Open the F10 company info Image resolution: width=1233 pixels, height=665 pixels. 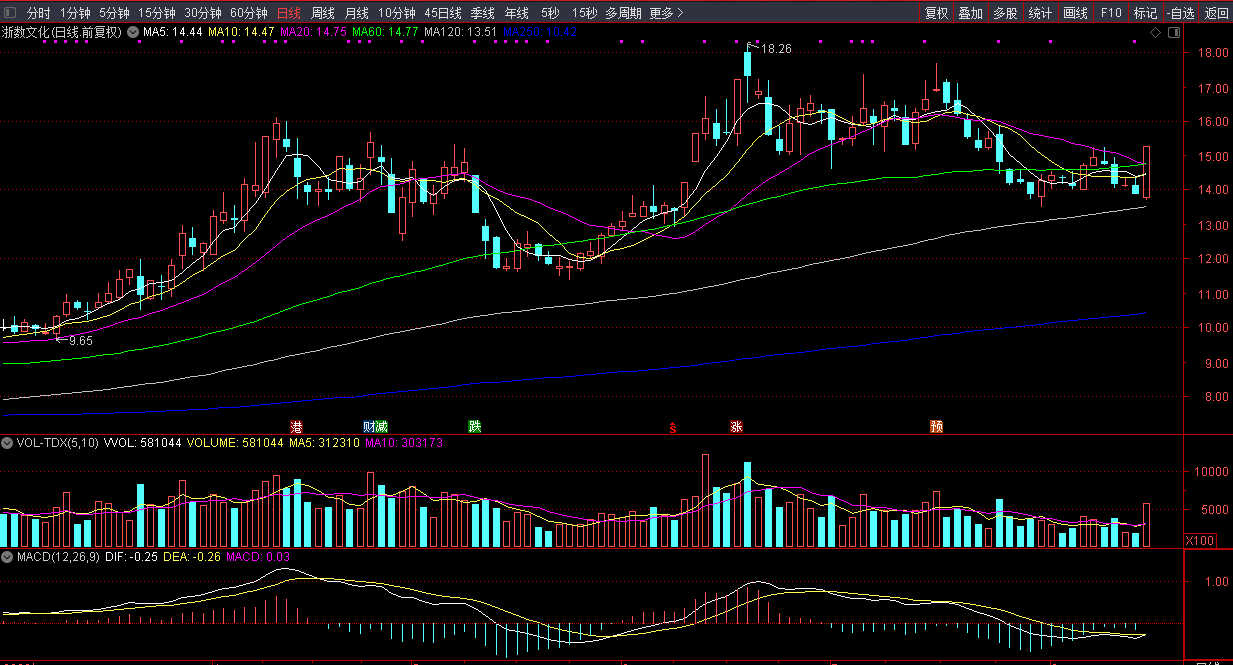(1110, 13)
